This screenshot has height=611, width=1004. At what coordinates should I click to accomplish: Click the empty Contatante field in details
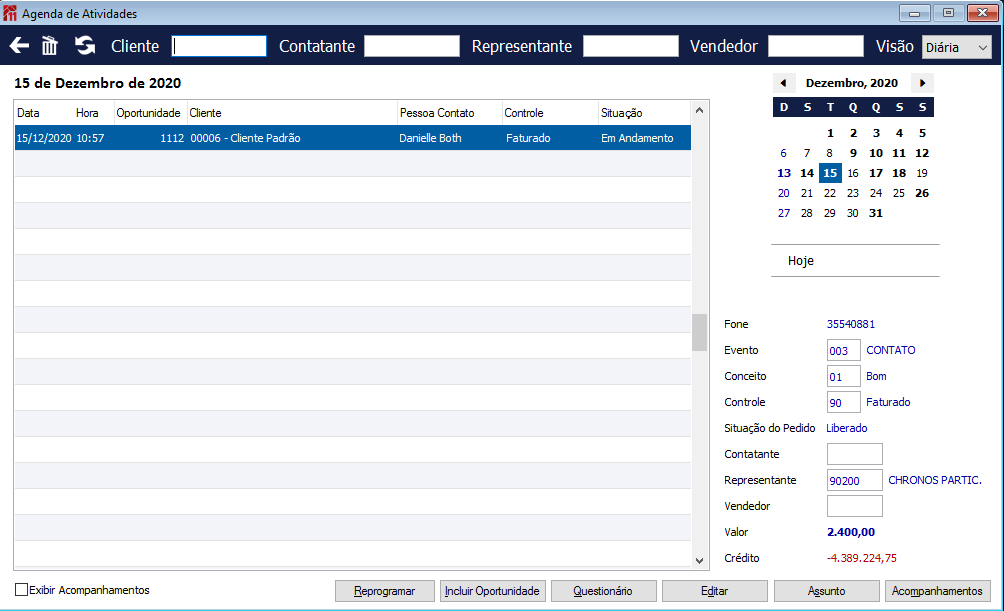855,454
